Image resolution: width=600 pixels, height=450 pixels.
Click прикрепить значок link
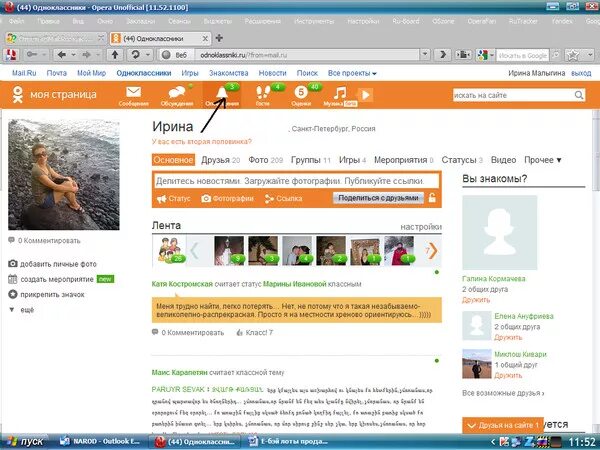pyautogui.click(x=46, y=295)
